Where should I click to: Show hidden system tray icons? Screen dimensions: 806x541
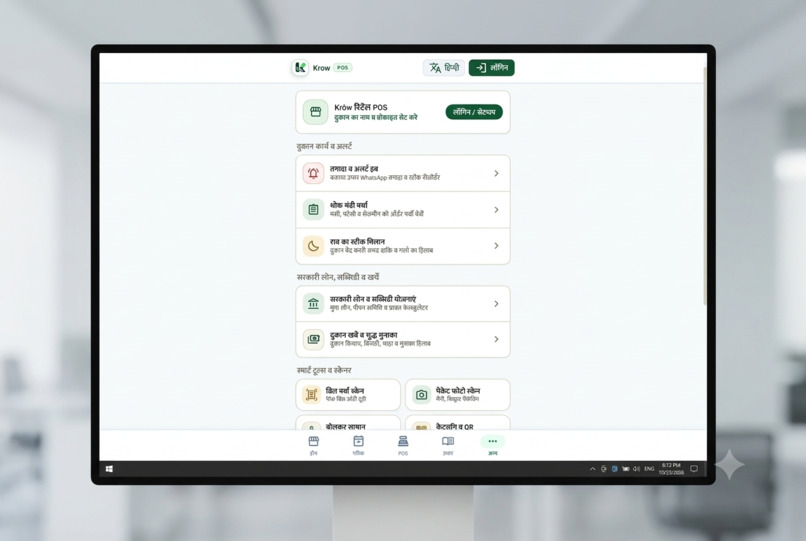[592, 469]
